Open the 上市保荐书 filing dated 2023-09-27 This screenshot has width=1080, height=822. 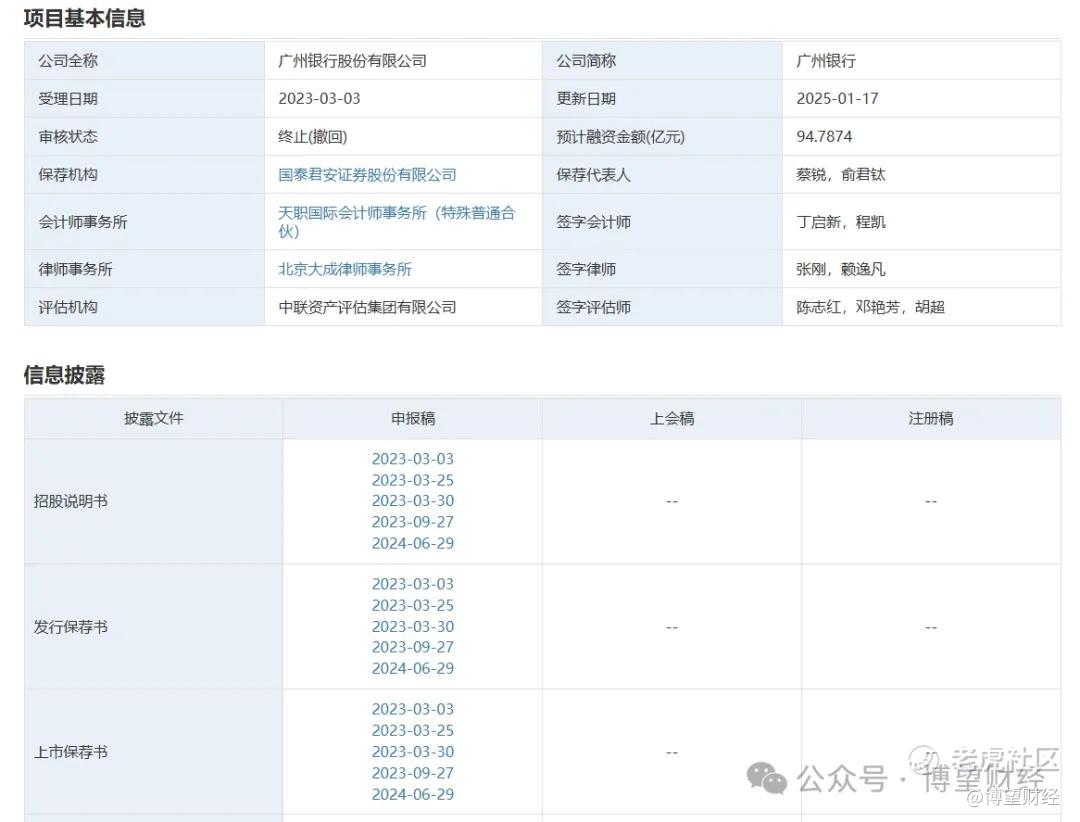(x=413, y=773)
